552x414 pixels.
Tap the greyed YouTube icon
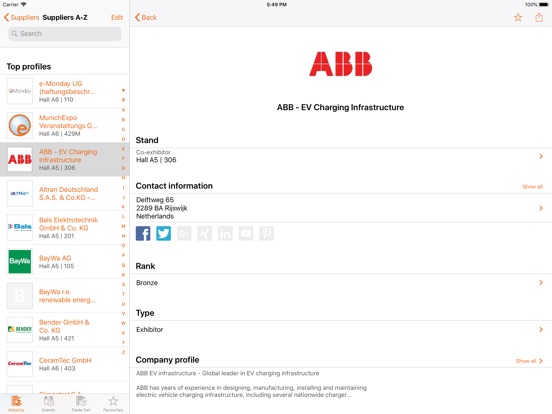246,233
